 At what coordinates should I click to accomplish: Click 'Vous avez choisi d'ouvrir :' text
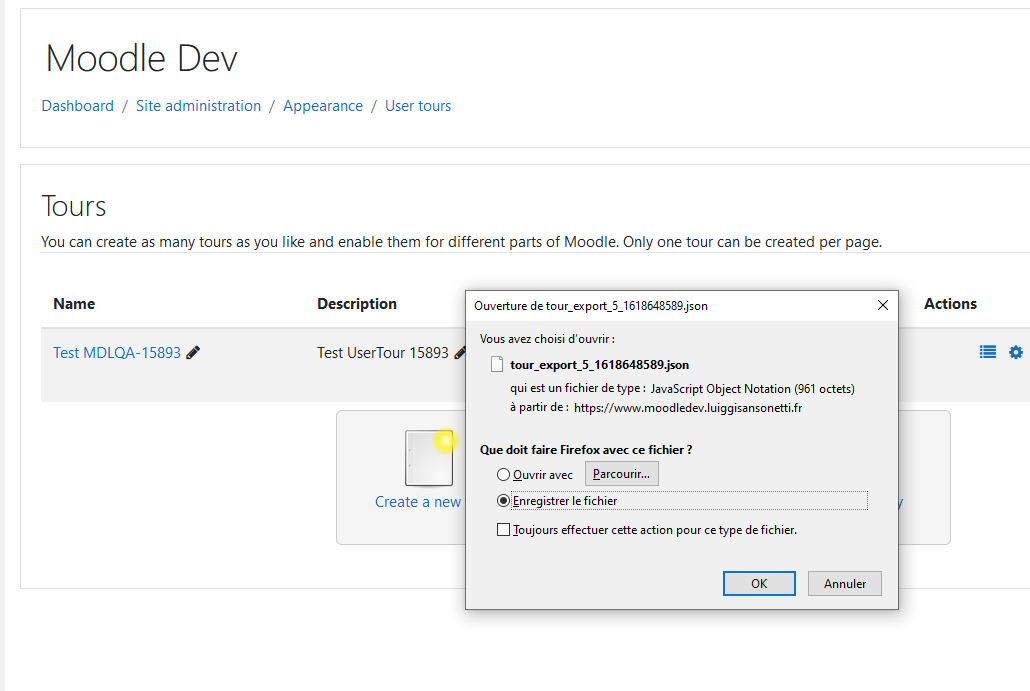(547, 339)
